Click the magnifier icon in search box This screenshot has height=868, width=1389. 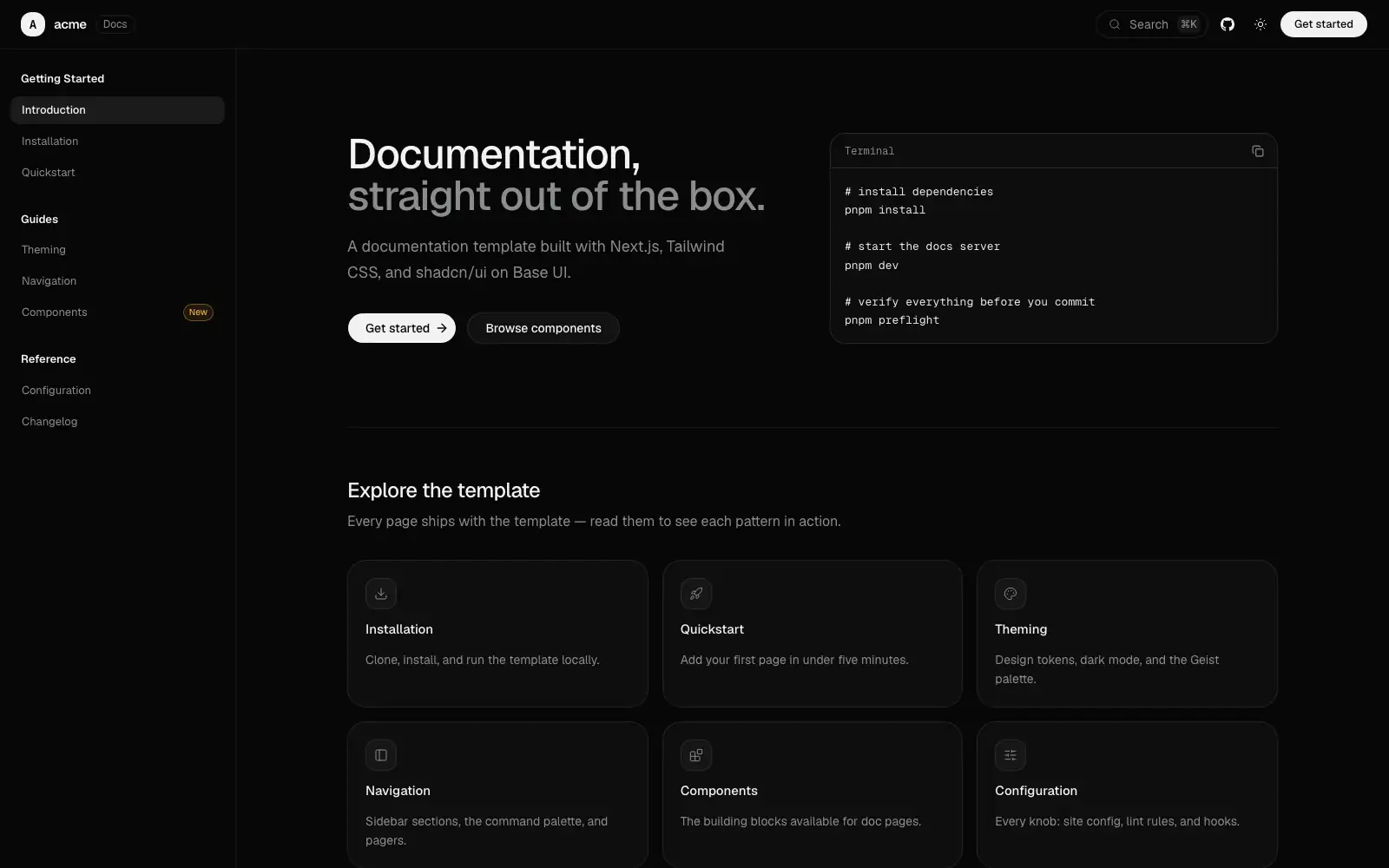click(1115, 24)
